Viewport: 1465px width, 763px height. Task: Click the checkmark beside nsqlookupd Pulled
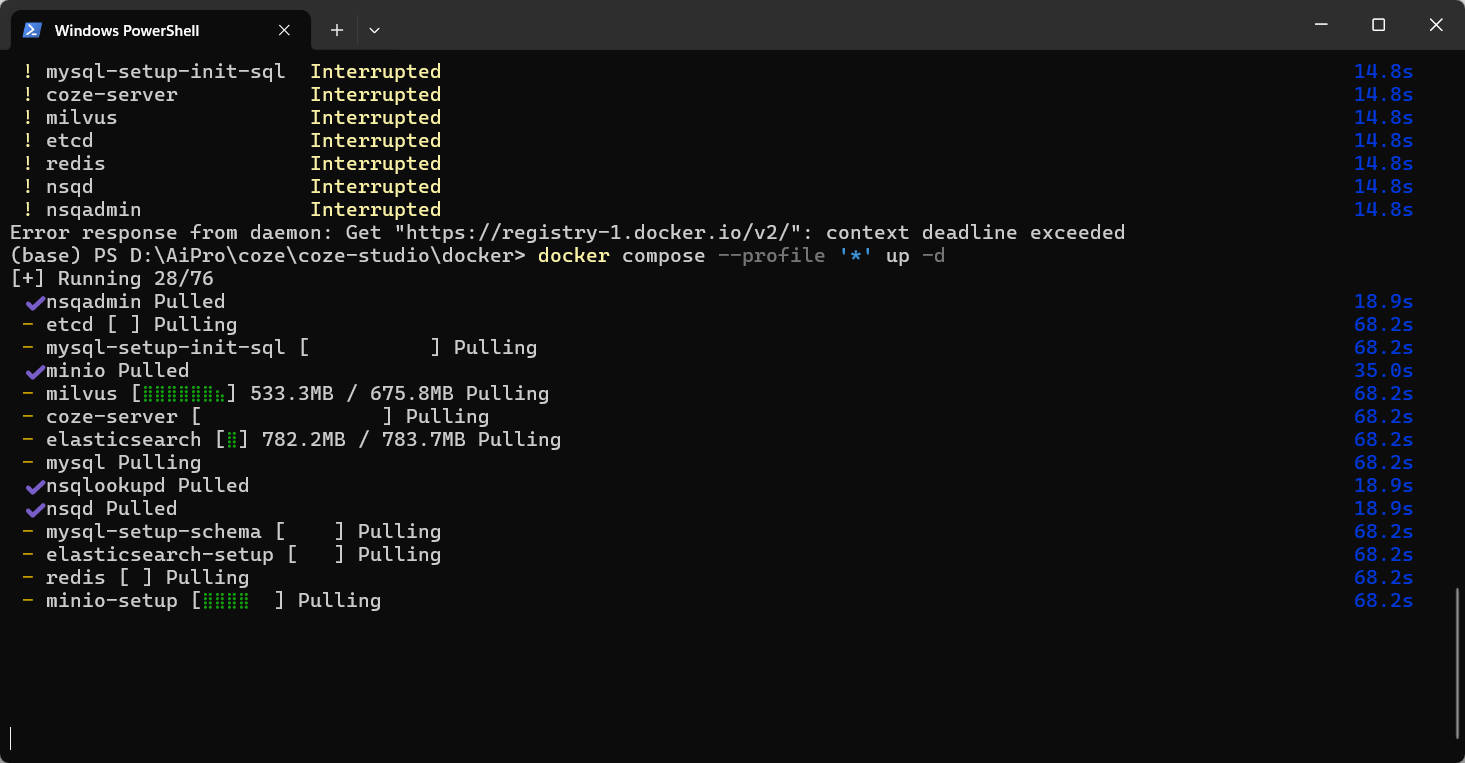34,486
